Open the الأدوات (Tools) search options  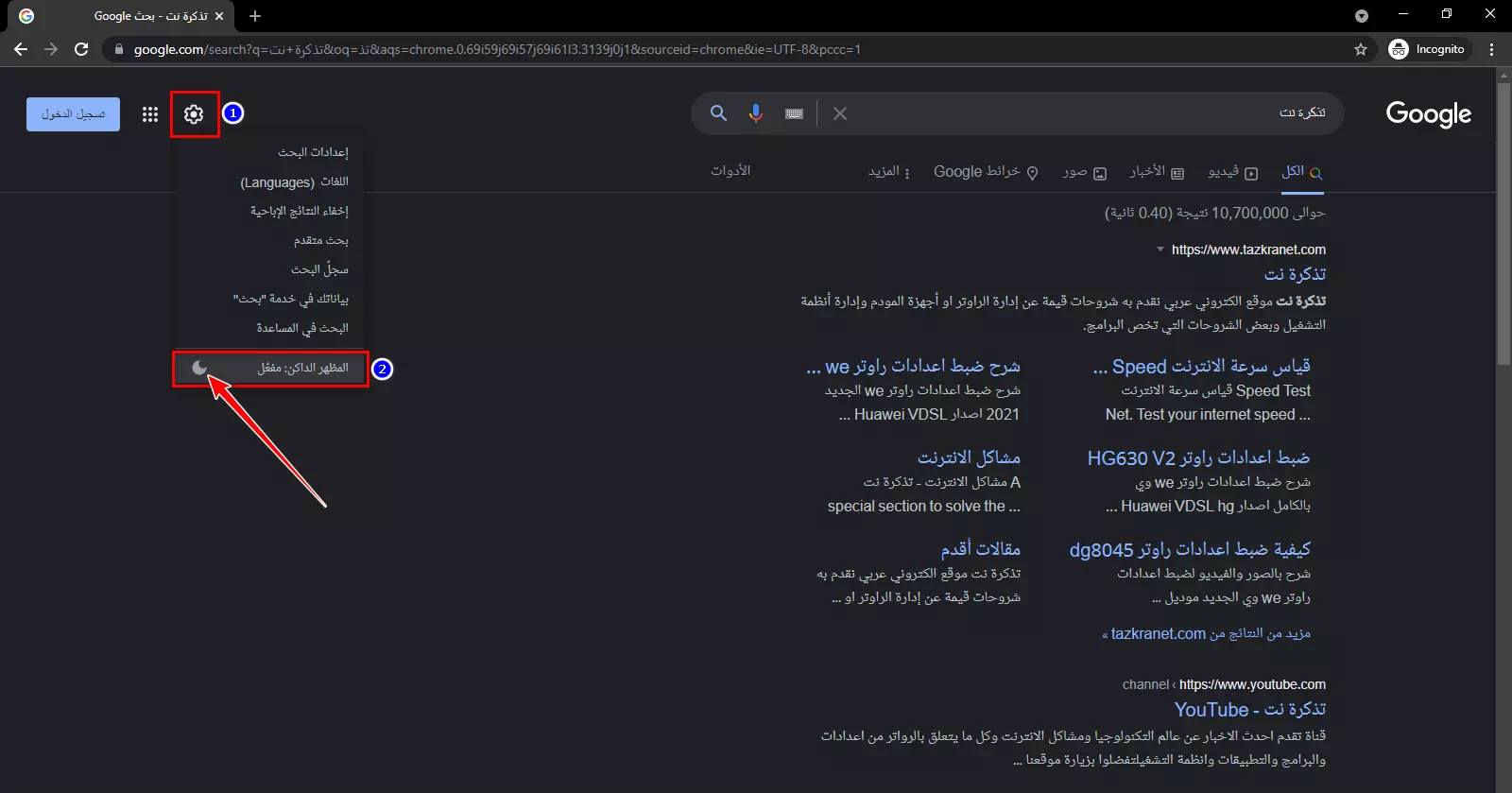(x=730, y=171)
